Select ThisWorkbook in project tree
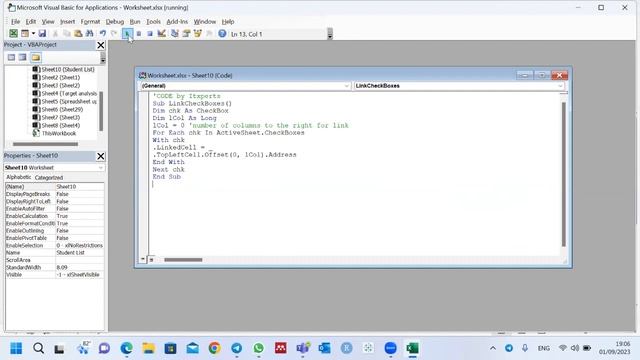The width and height of the screenshot is (640, 360). pos(59,133)
